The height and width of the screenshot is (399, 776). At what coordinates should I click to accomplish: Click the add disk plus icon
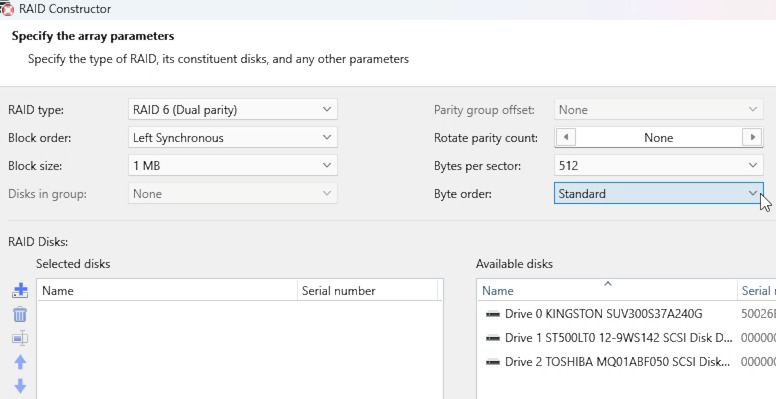coord(20,291)
